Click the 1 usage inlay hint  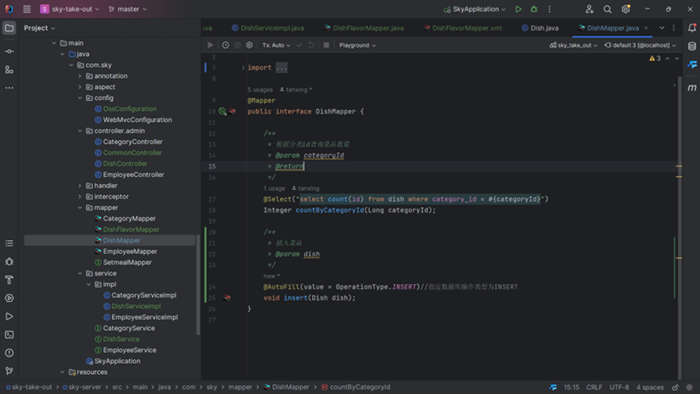coord(274,188)
